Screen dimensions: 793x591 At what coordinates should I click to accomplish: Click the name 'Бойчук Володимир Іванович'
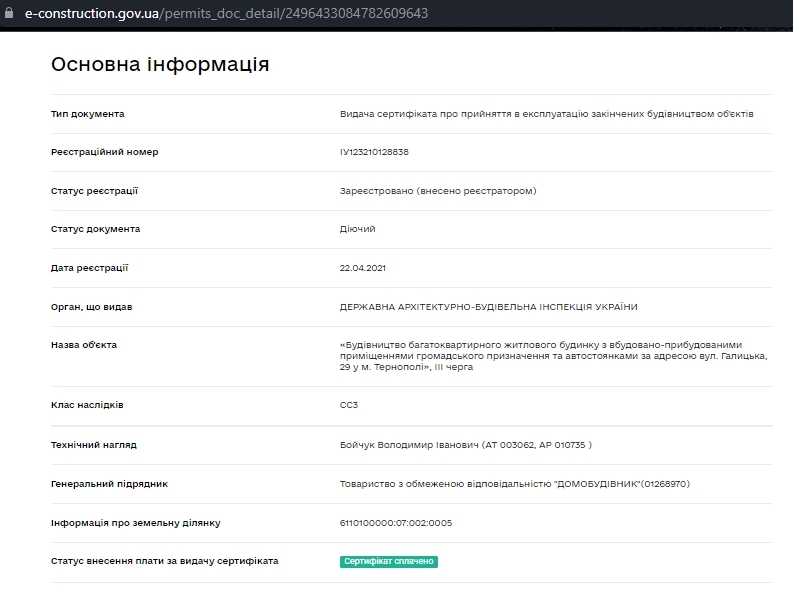[x=409, y=445]
